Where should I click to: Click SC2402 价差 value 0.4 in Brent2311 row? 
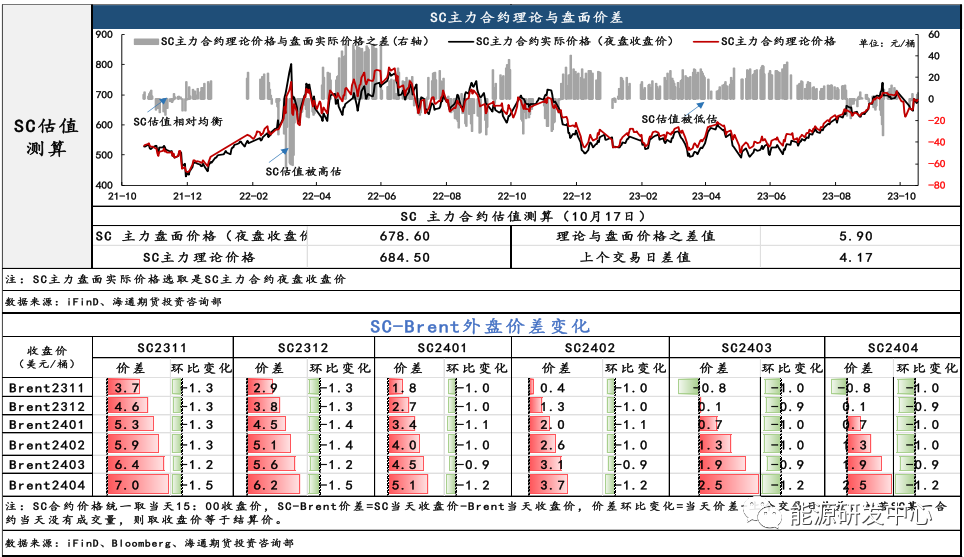click(553, 388)
